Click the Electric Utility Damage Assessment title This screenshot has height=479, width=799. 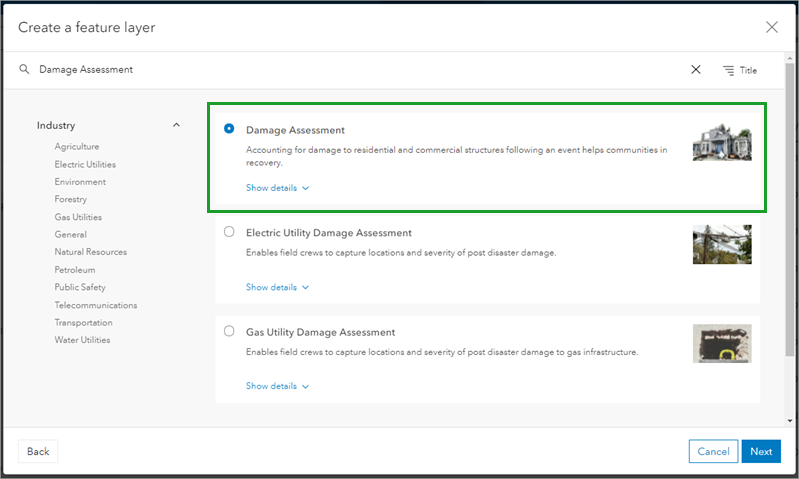[x=329, y=232]
